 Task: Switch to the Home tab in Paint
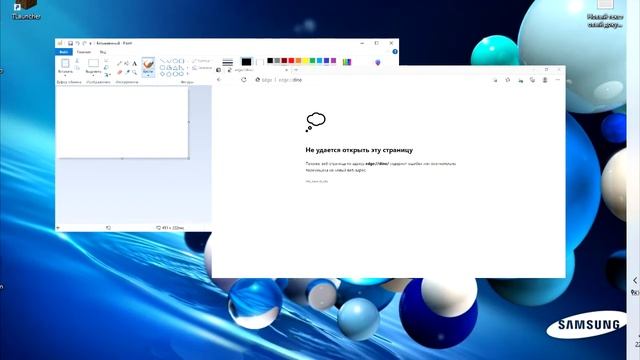click(x=84, y=52)
